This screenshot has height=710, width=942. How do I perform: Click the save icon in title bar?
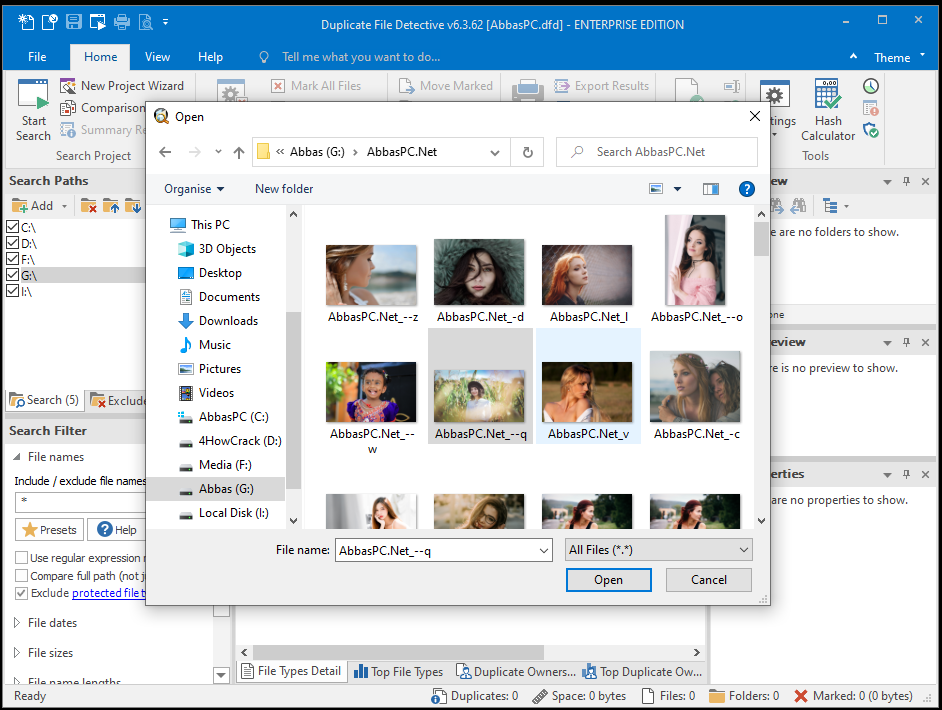73,22
